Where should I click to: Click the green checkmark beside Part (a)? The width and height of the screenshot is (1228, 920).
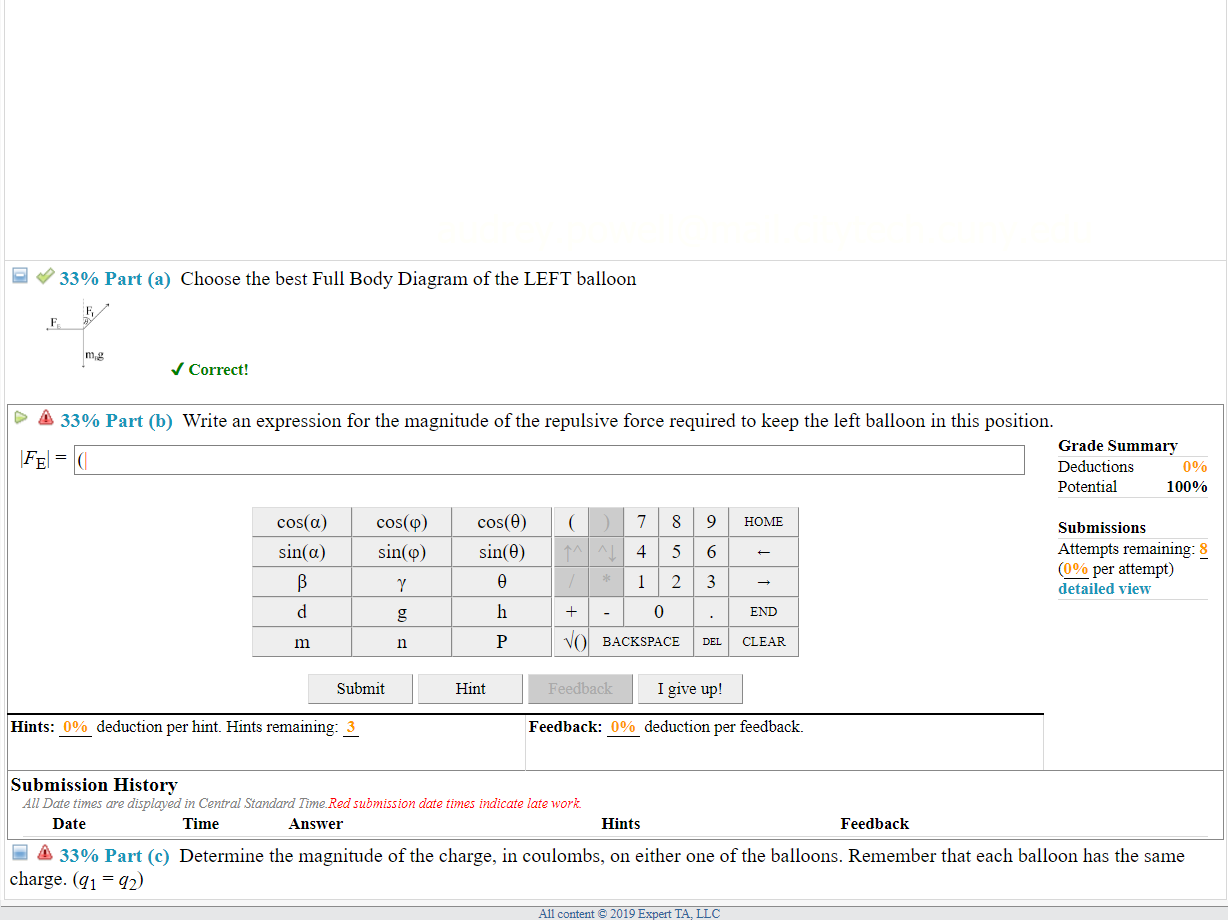[x=44, y=278]
